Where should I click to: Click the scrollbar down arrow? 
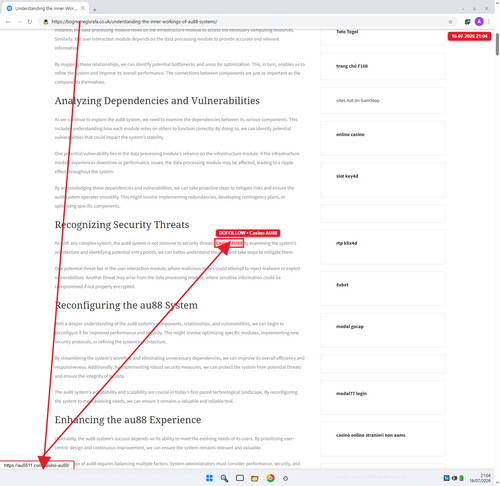497,482
